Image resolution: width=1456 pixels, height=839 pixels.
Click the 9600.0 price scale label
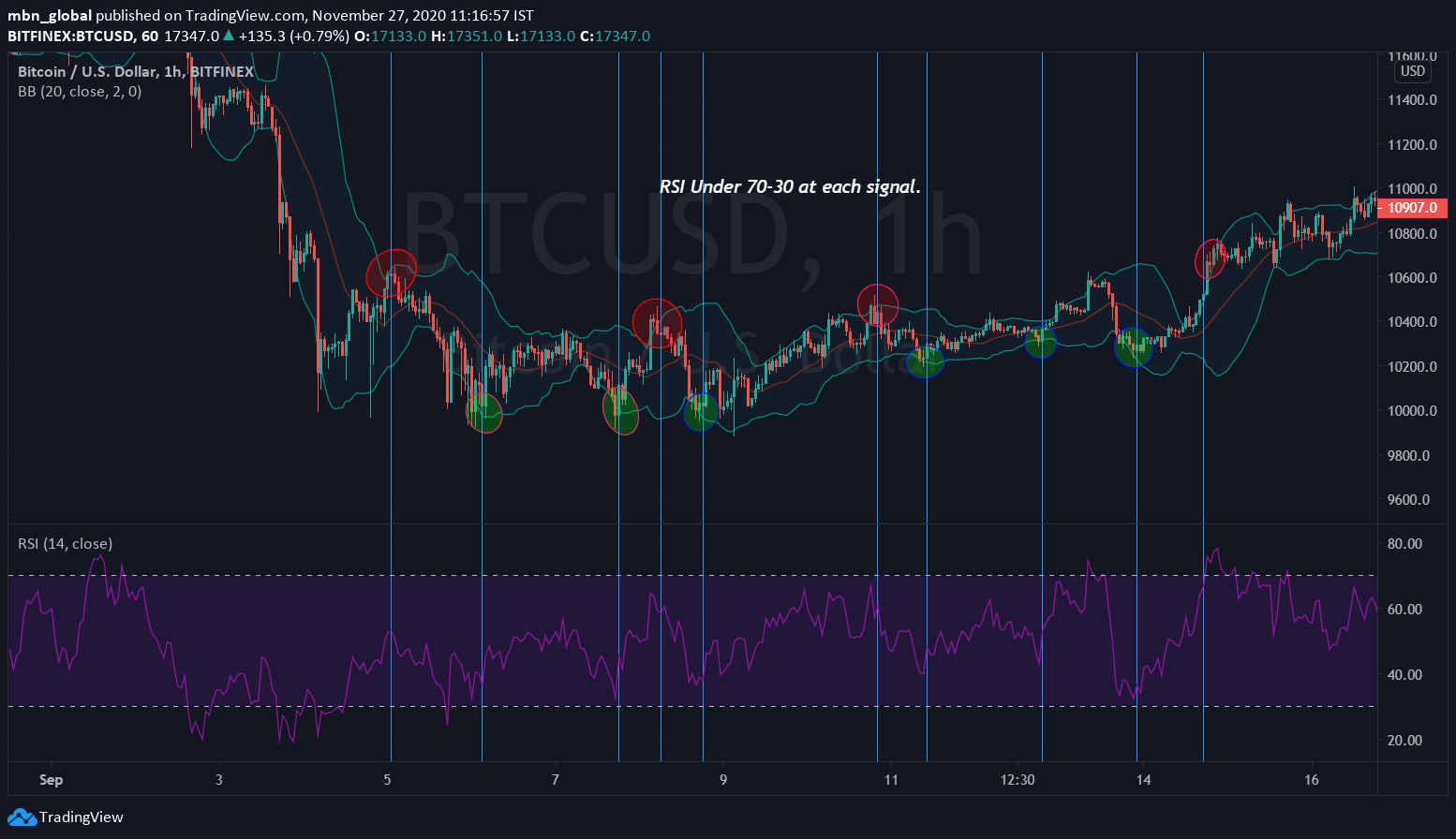(x=1408, y=500)
